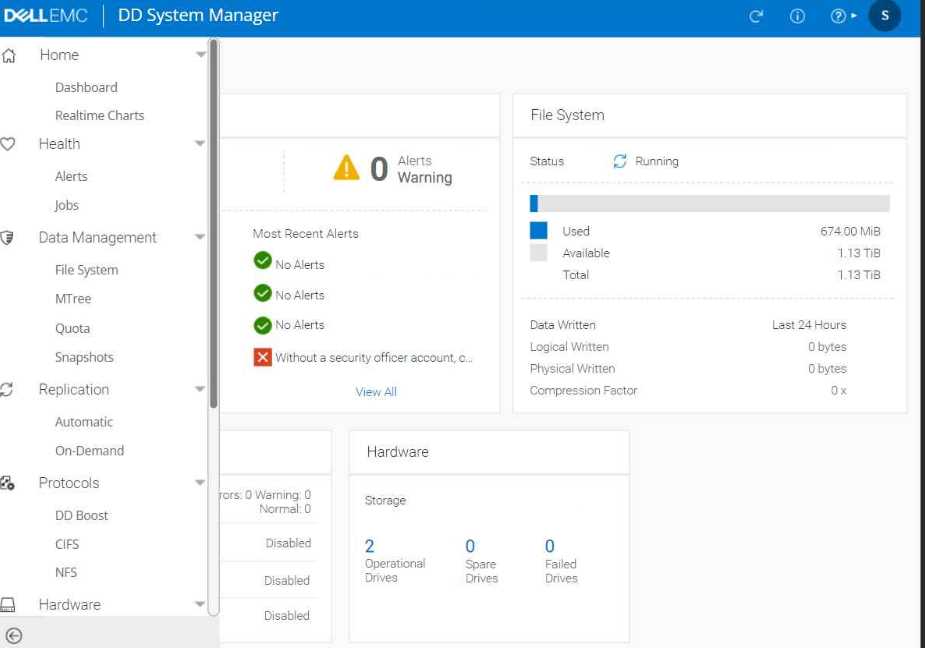The image size is (925, 648).
Task: Click the Health heart icon
Action: pos(9,144)
